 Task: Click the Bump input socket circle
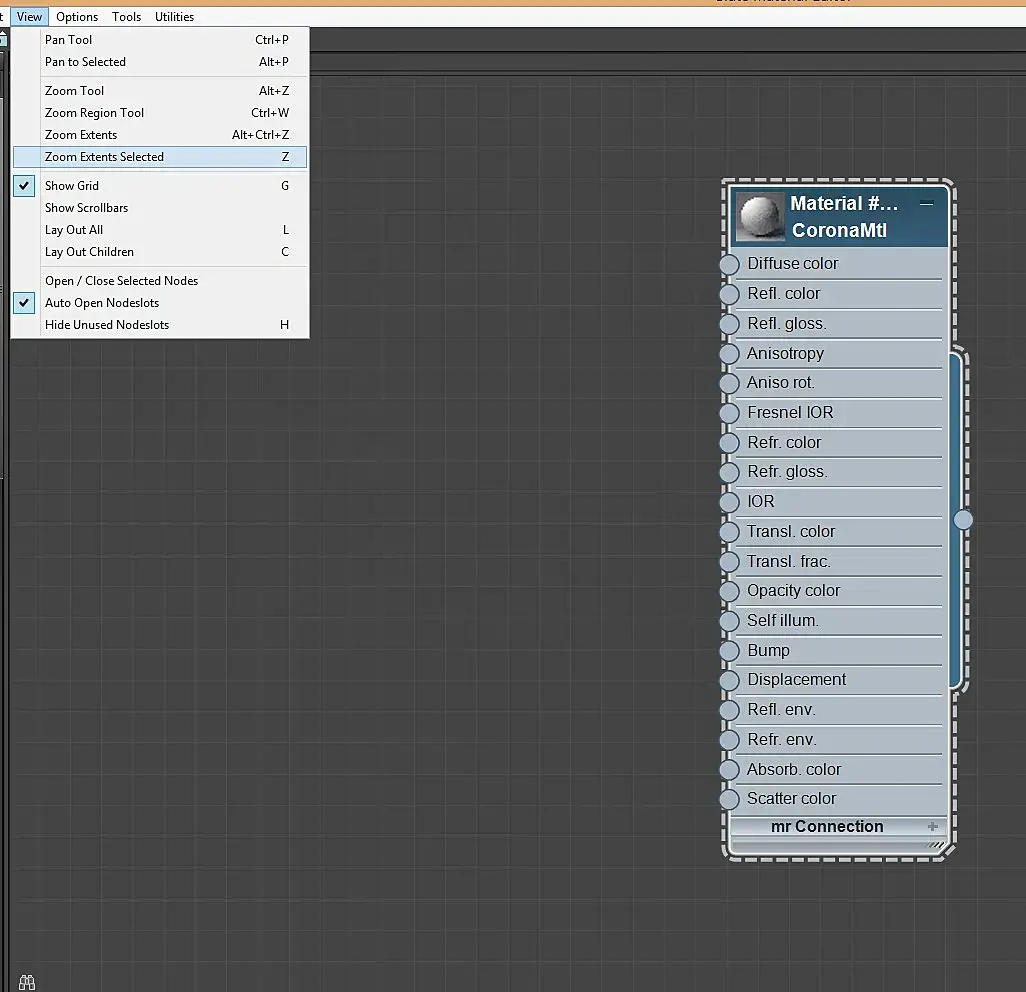tap(730, 651)
